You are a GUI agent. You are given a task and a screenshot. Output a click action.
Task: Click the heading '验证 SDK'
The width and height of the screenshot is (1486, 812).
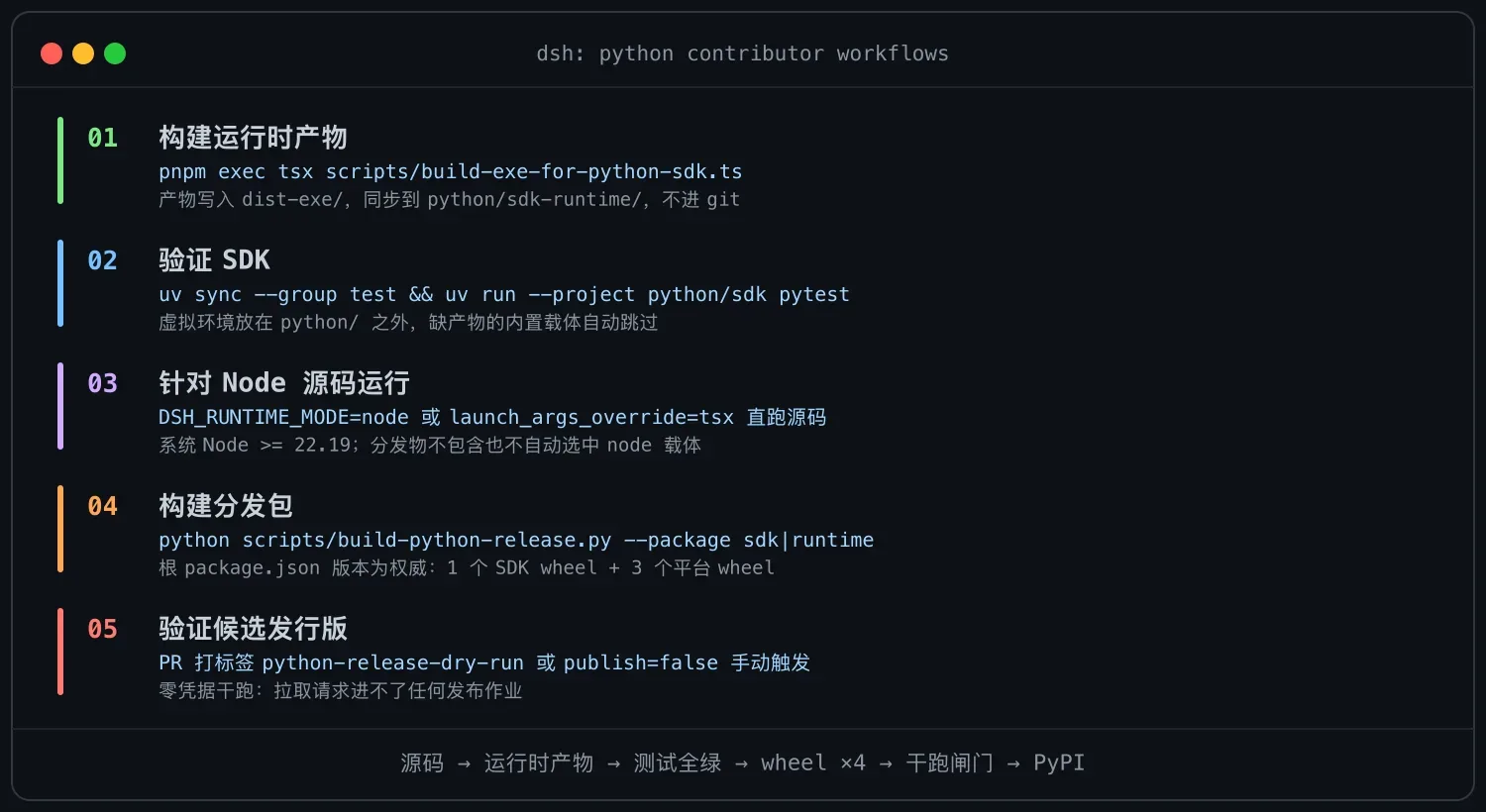214,260
